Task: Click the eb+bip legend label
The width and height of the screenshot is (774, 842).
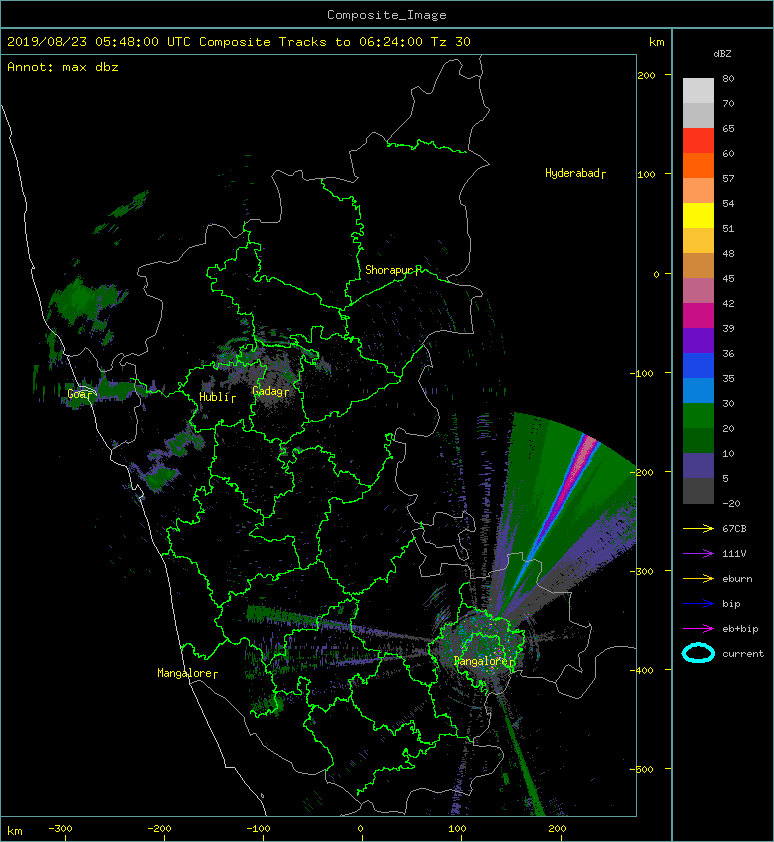Action: pos(740,629)
